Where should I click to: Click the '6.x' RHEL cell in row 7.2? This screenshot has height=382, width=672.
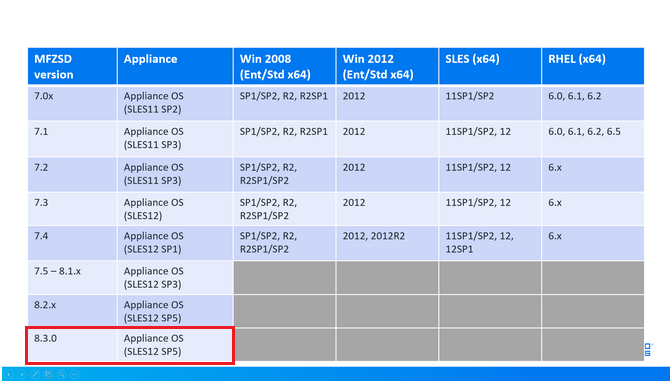coord(593,174)
